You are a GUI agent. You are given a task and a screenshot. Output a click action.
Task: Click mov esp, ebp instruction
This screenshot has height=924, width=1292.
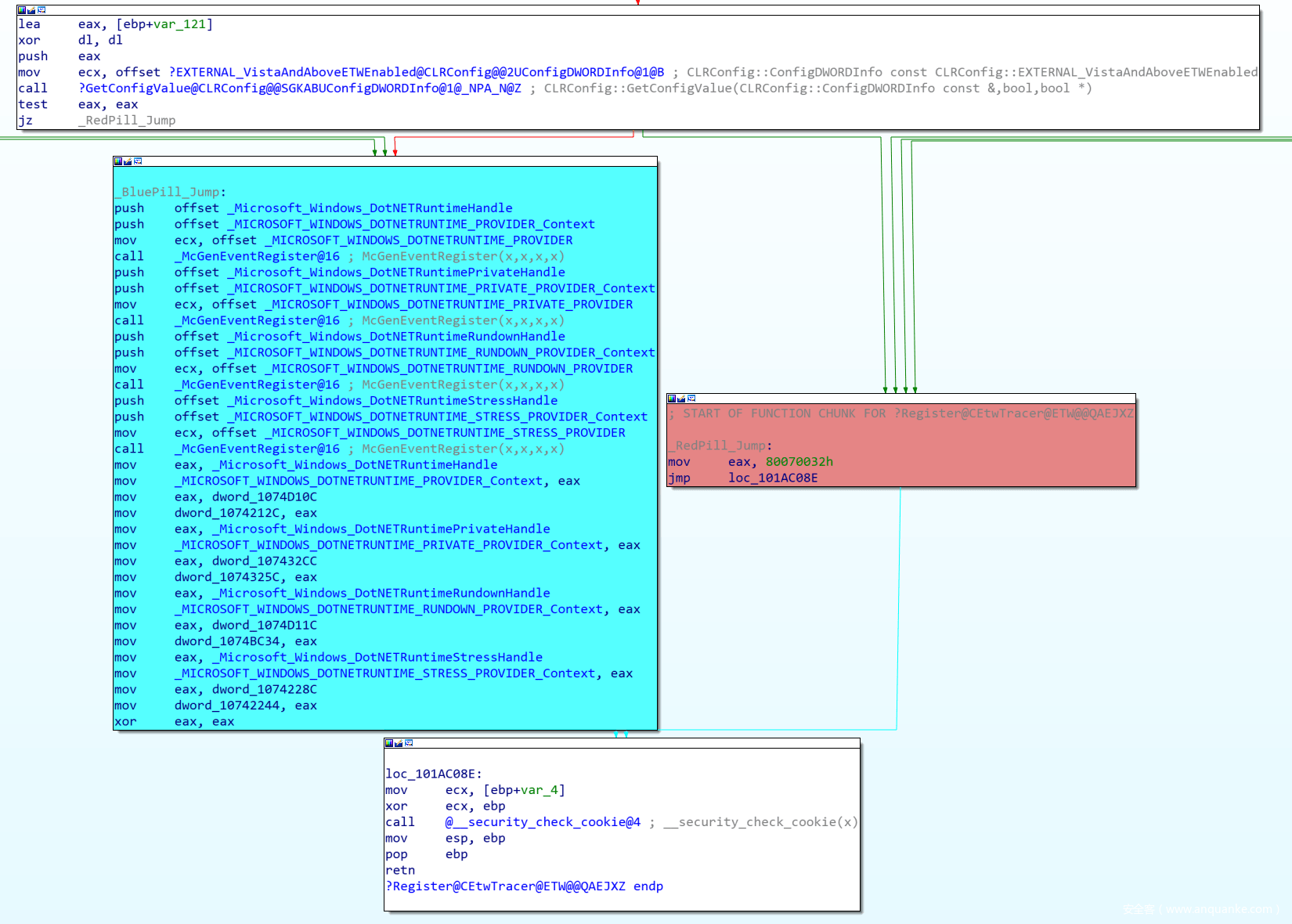pos(445,838)
